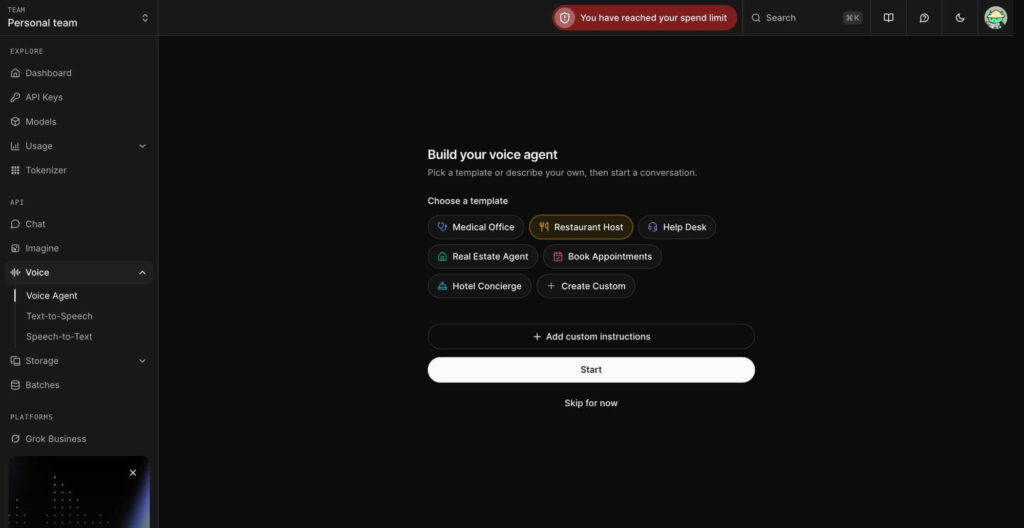Go to Dashboard
Viewport: 1024px width, 528px height.
click(x=78, y=73)
